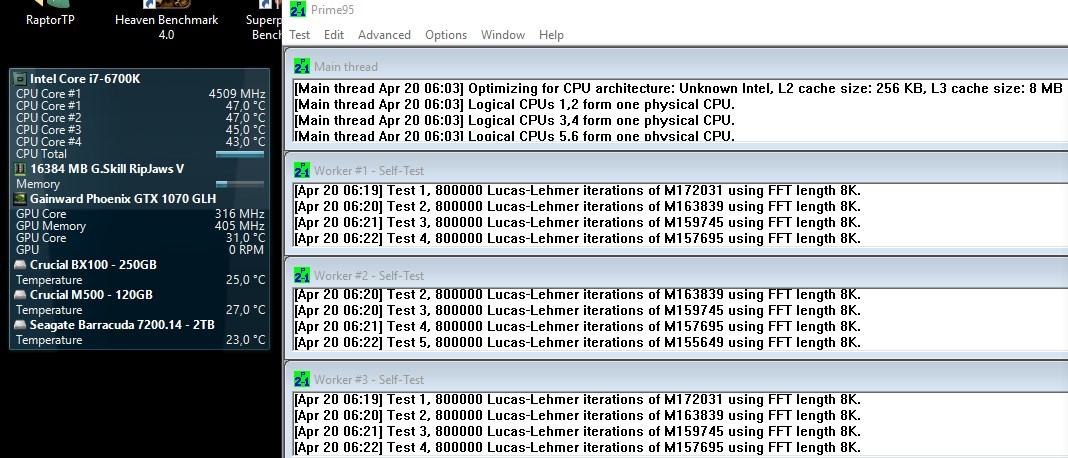The height and width of the screenshot is (458, 1068).
Task: Click the Crucial M500 drive icon
Action: click(20, 294)
